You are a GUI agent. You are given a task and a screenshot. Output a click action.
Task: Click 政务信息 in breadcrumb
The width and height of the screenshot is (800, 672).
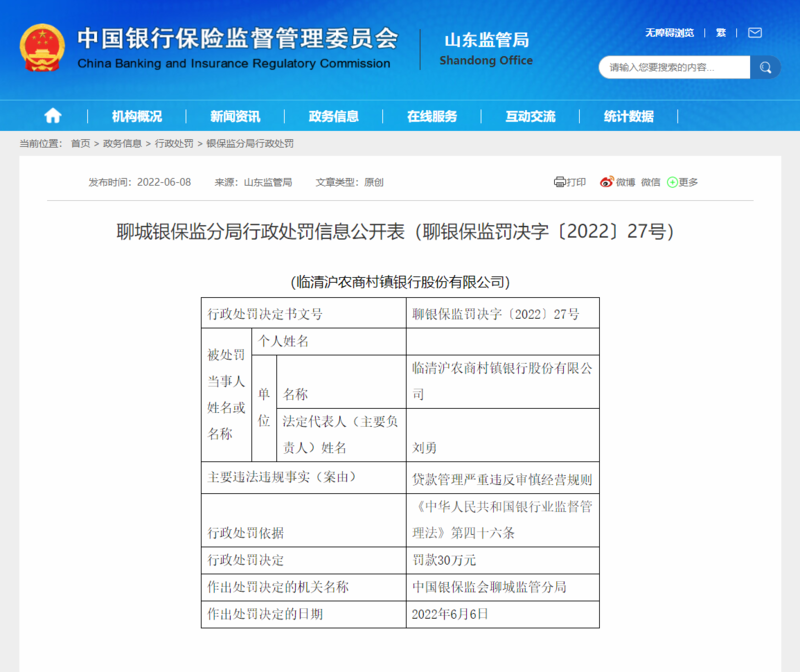122,143
